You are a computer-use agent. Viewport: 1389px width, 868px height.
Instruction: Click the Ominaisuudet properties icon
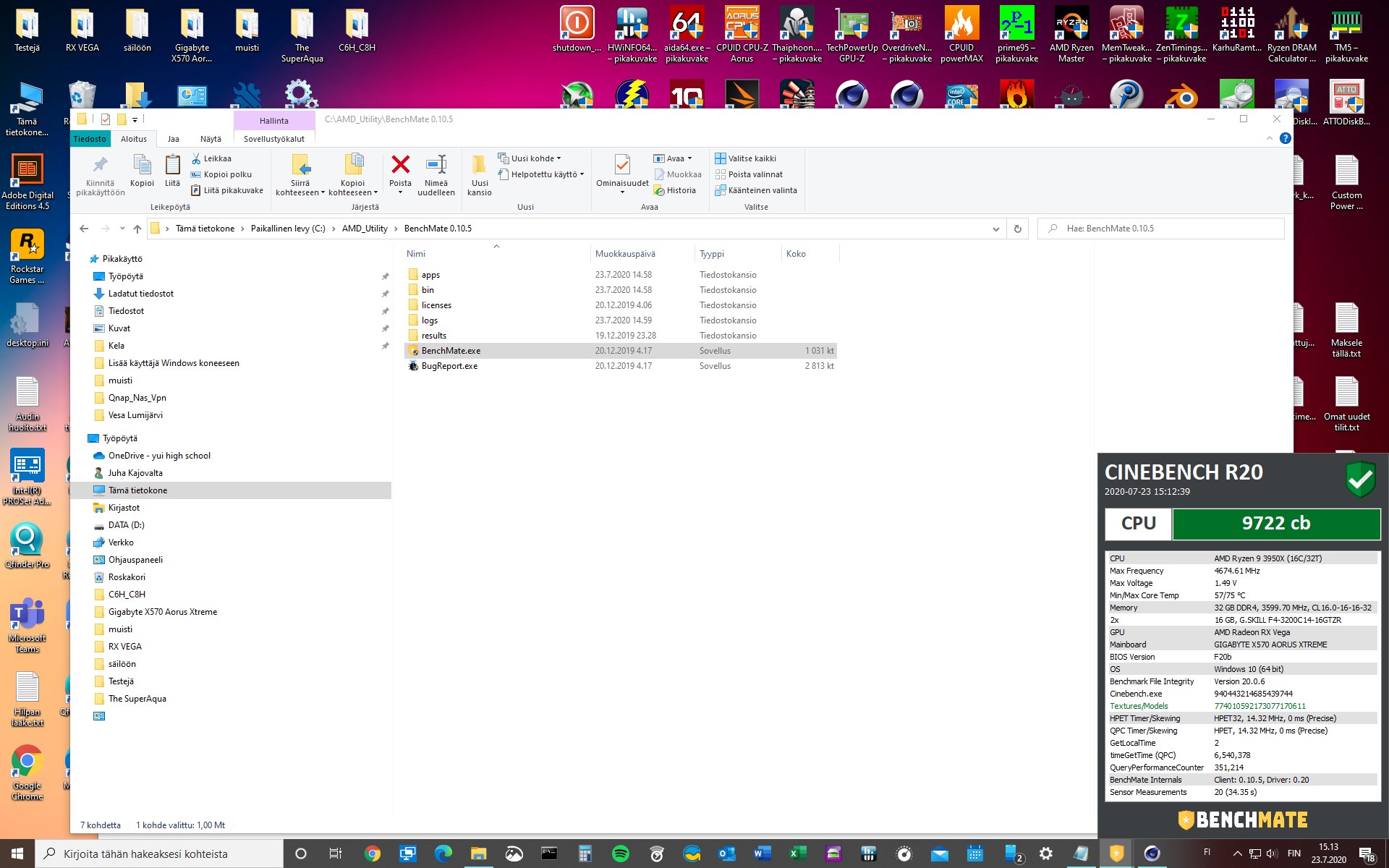click(622, 165)
